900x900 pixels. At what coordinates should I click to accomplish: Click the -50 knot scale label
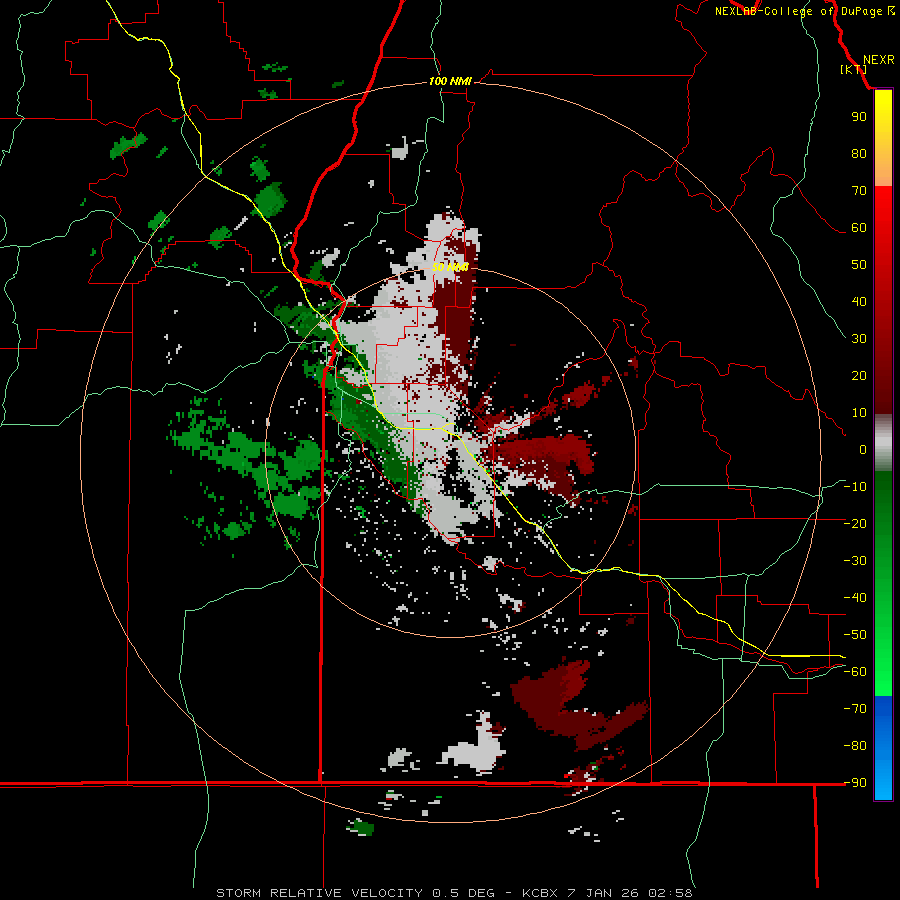pyautogui.click(x=855, y=635)
